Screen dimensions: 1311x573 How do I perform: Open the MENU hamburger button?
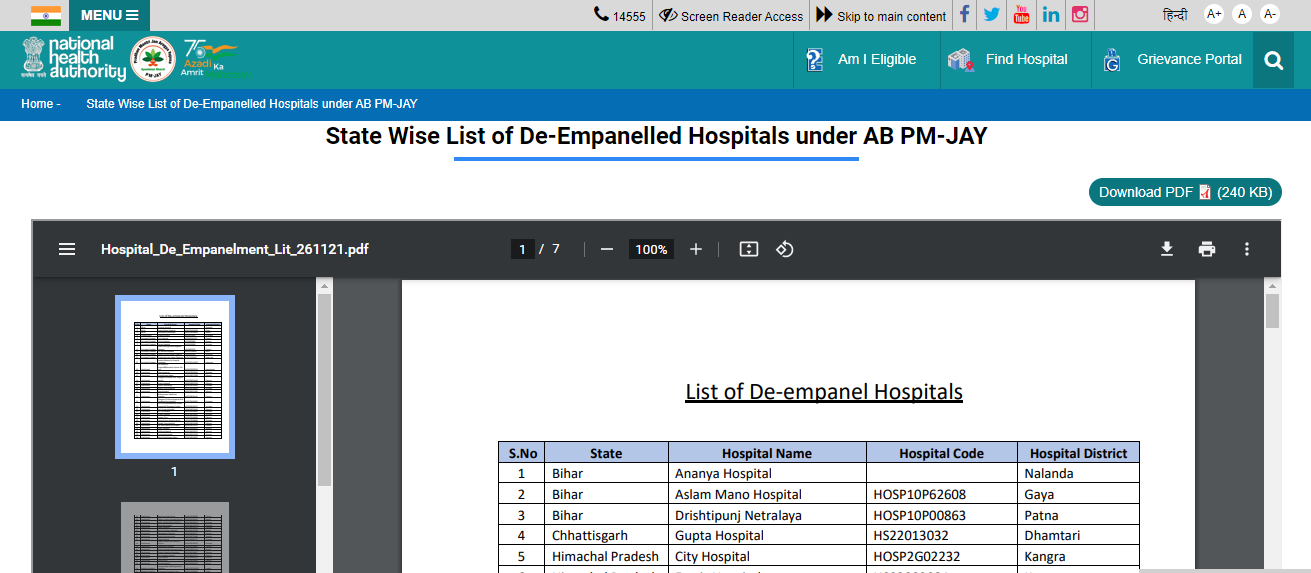[x=109, y=15]
